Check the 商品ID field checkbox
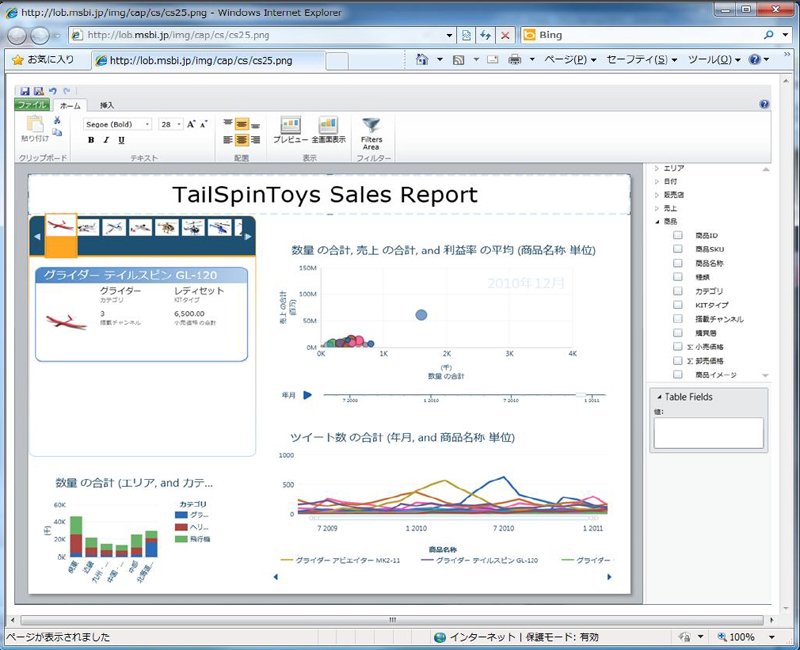This screenshot has height=650, width=800. pos(678,235)
